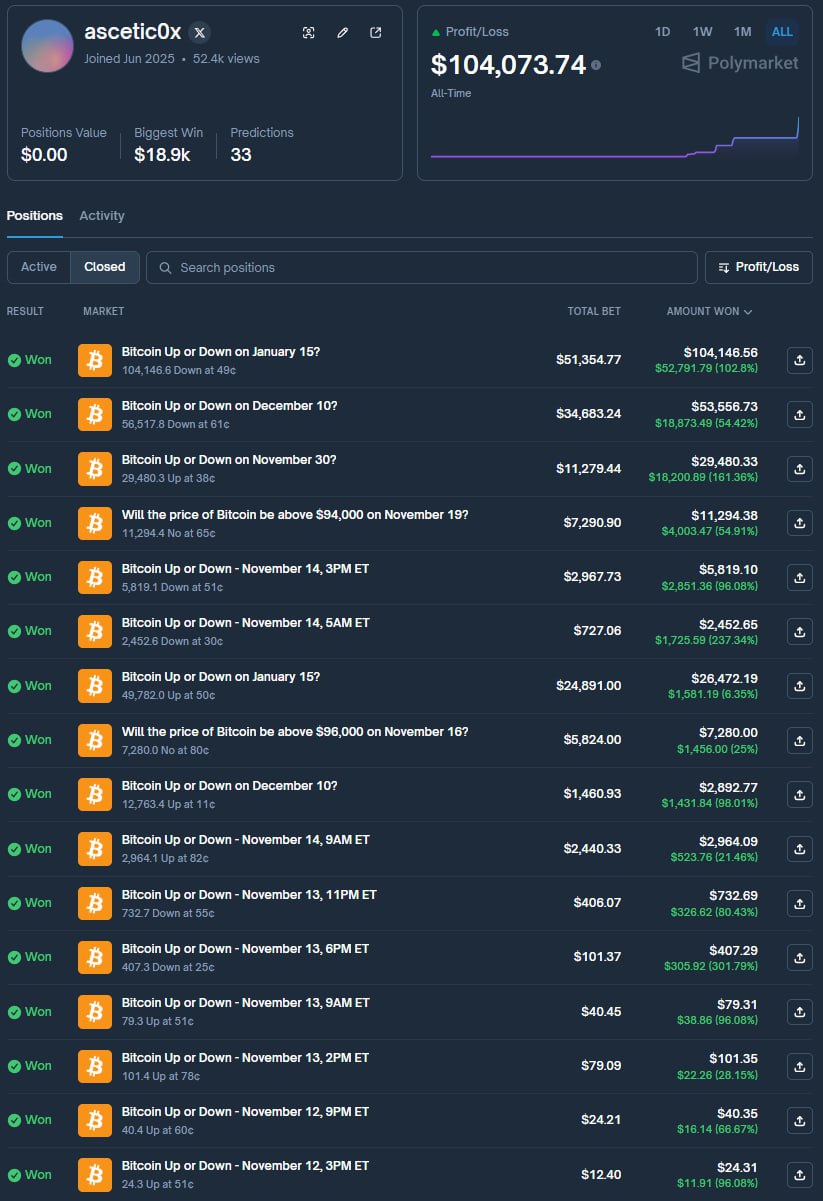Switch to the Active positions filter
Viewport: 823px width, 1201px height.
coord(38,267)
